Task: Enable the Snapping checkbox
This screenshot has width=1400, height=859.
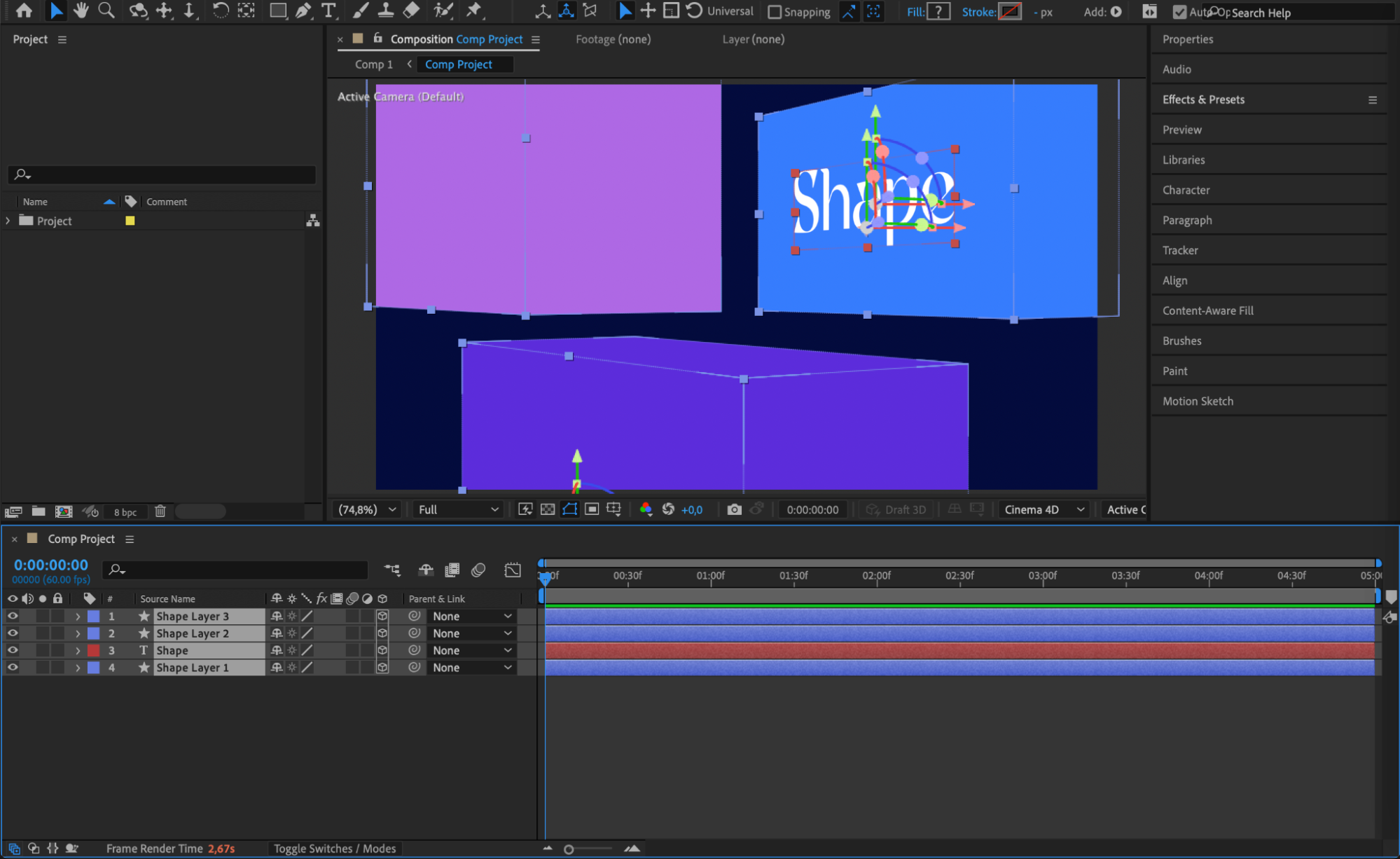Action: point(775,12)
